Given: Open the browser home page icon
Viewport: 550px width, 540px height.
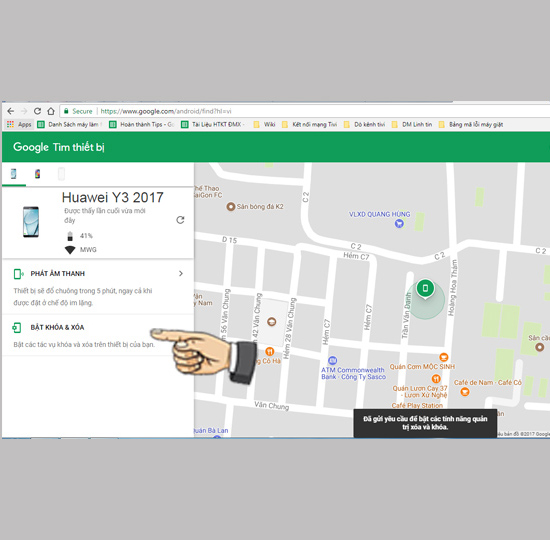Looking at the screenshot, I should tap(51, 111).
